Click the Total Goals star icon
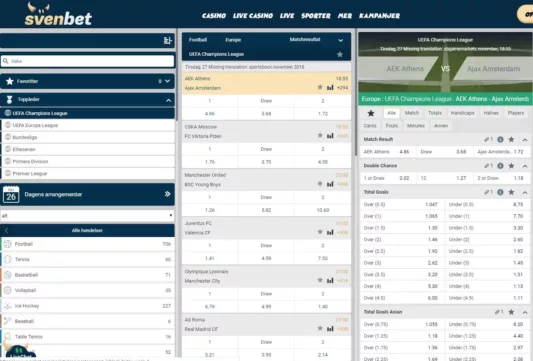This screenshot has height=361, width=533. point(511,192)
